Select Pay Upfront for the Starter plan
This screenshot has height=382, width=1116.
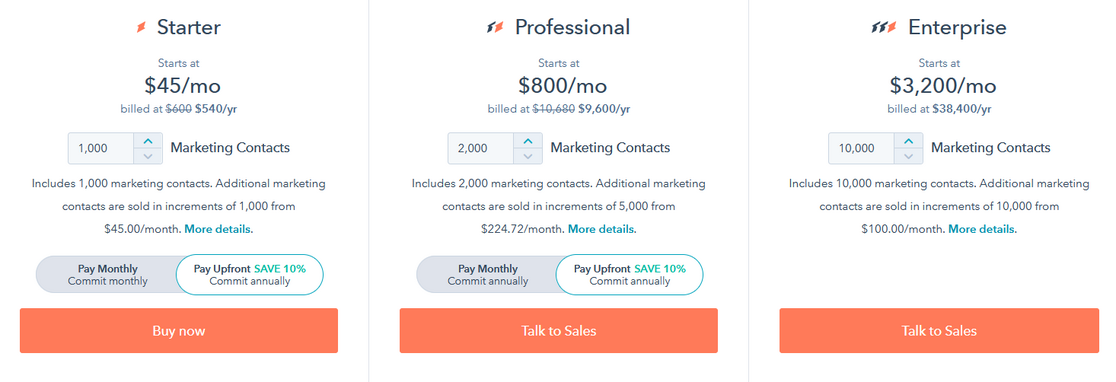[250, 275]
